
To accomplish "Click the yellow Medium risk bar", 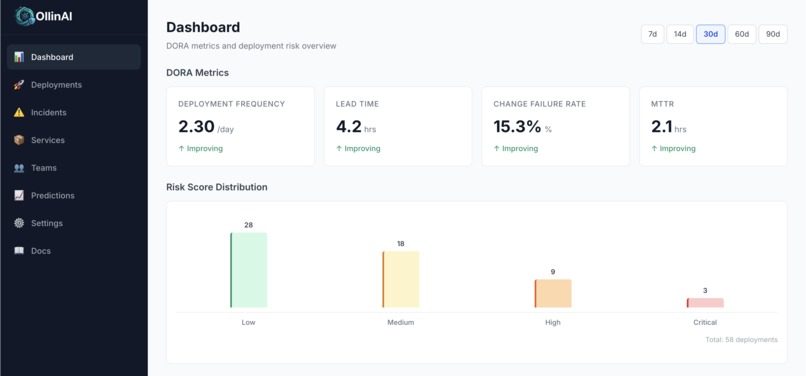I will 401,279.
